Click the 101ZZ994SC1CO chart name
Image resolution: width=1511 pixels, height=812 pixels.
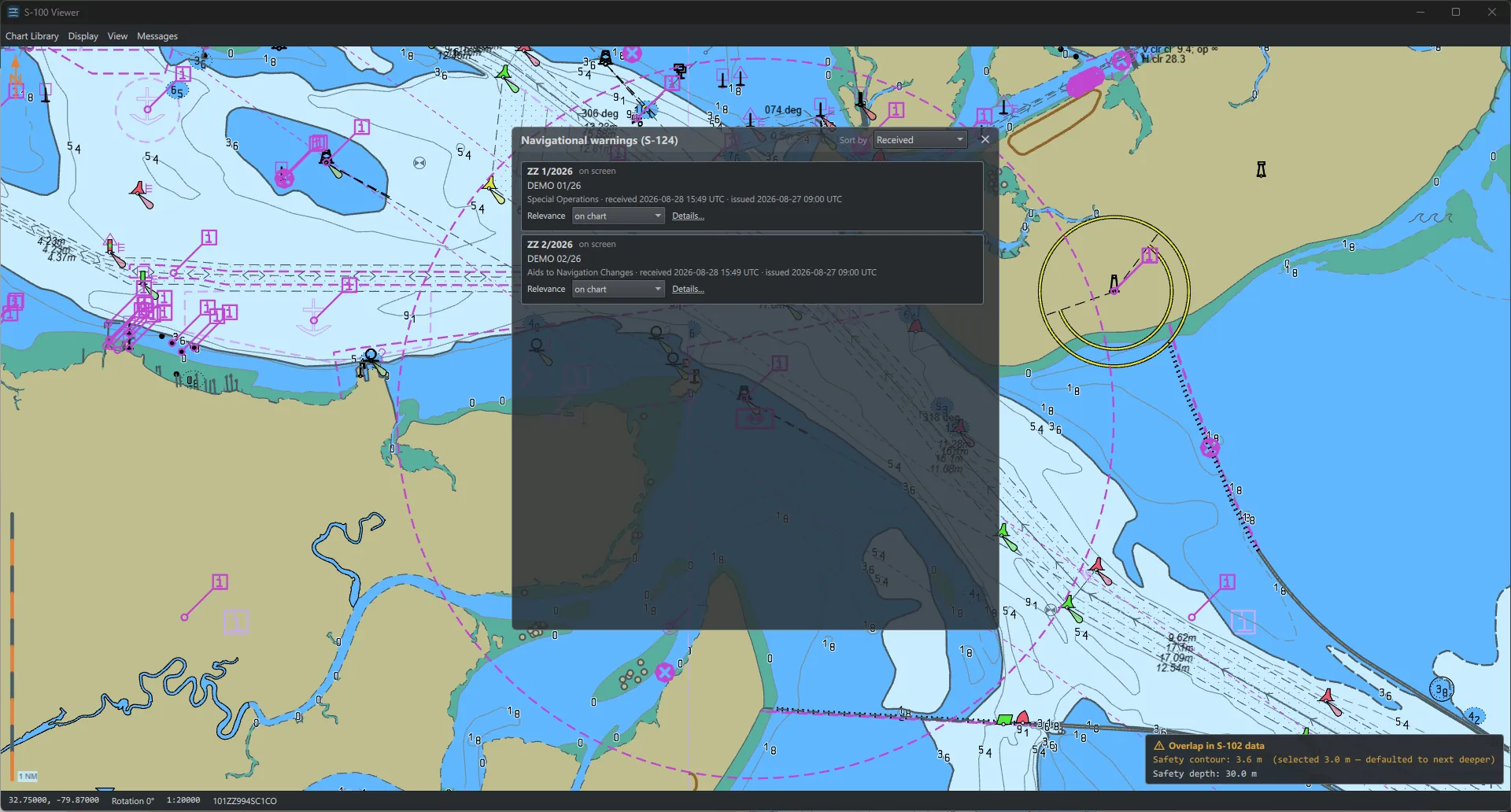coord(245,800)
